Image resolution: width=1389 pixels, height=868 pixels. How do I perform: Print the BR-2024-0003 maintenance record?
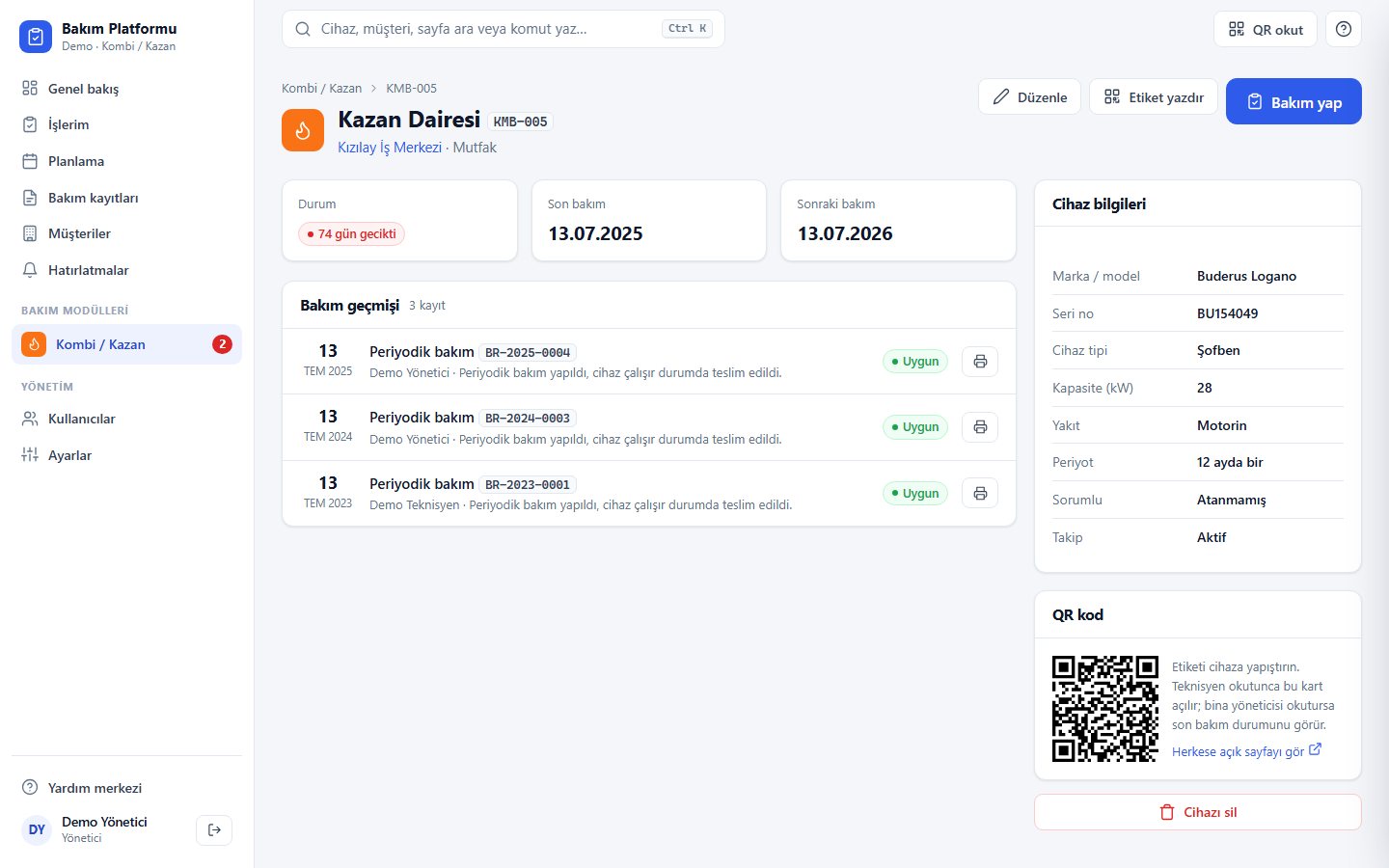(x=980, y=427)
